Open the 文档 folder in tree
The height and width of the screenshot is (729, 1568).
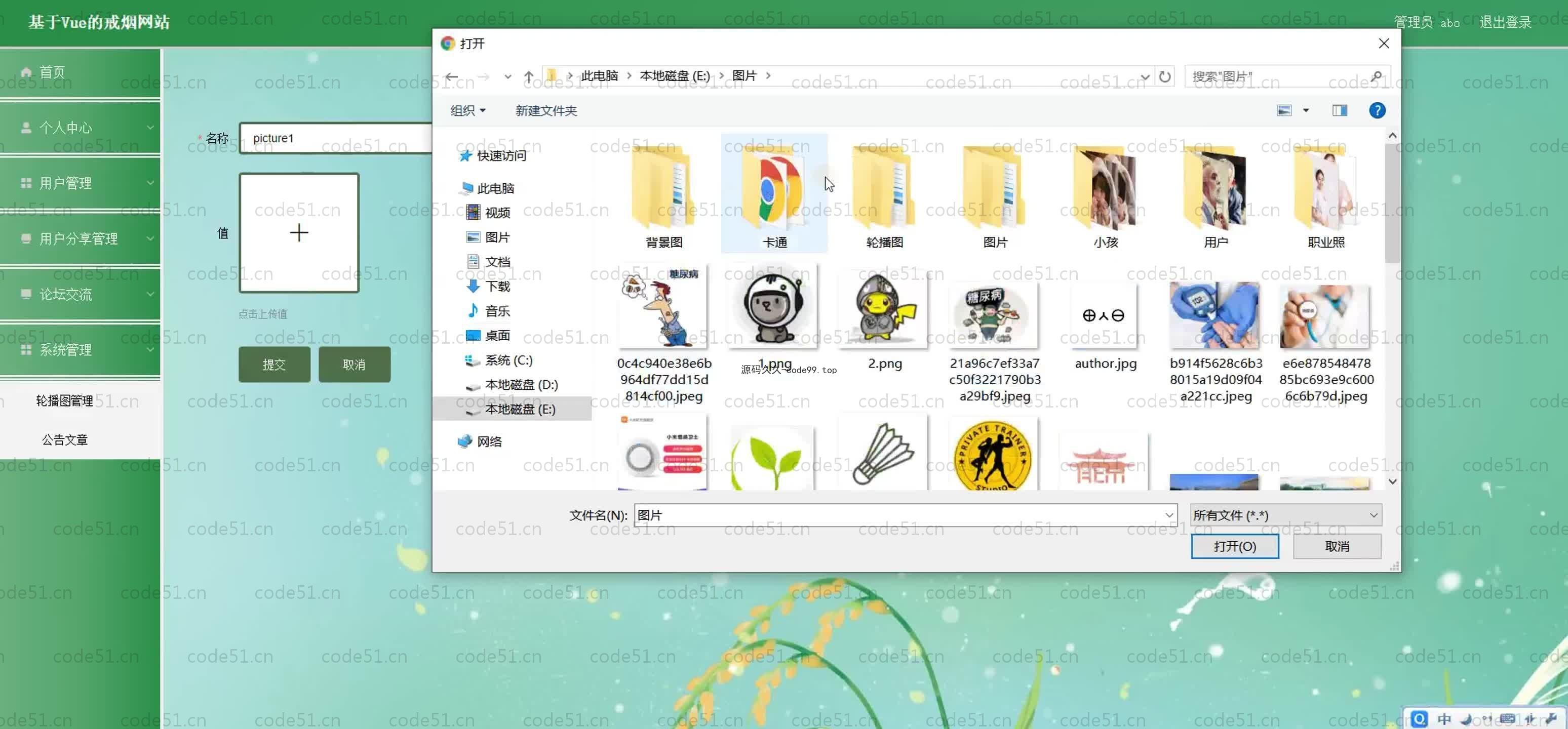click(x=489, y=262)
